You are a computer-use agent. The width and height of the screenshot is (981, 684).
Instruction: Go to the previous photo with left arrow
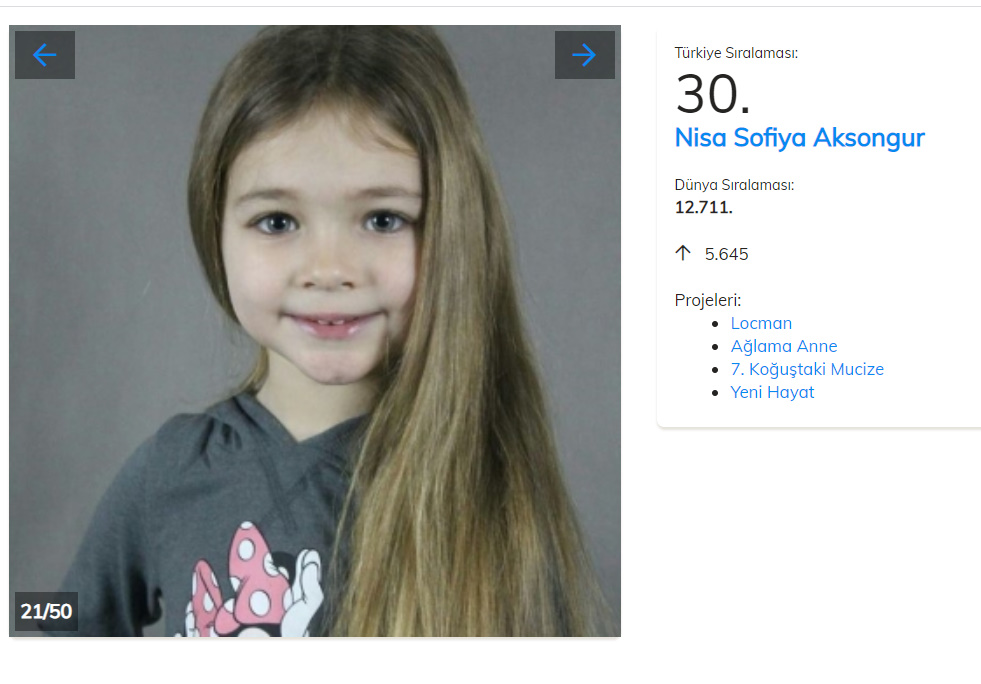45,55
